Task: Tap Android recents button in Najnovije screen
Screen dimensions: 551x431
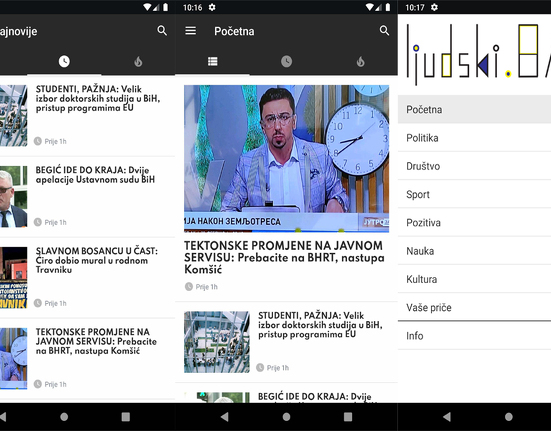Action: click(x=125, y=417)
